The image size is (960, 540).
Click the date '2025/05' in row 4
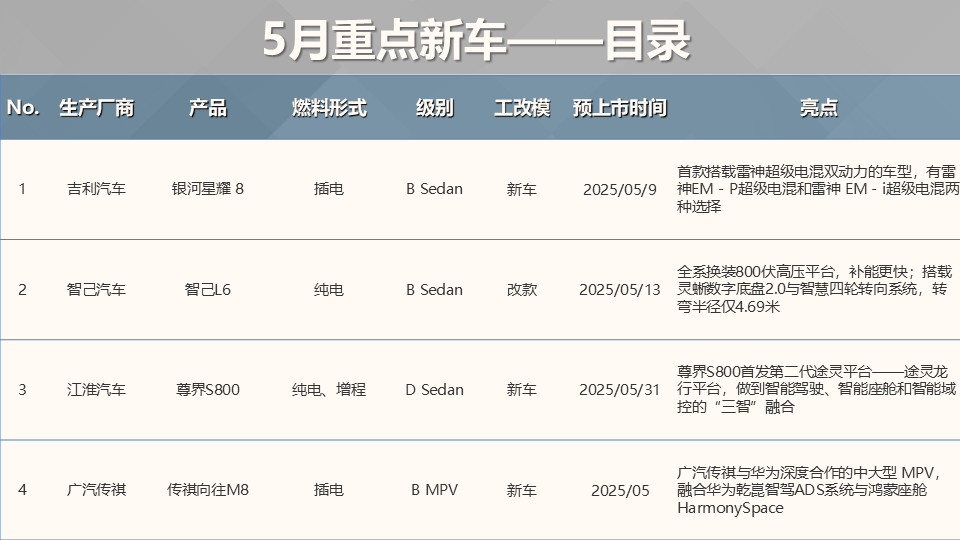click(x=620, y=490)
